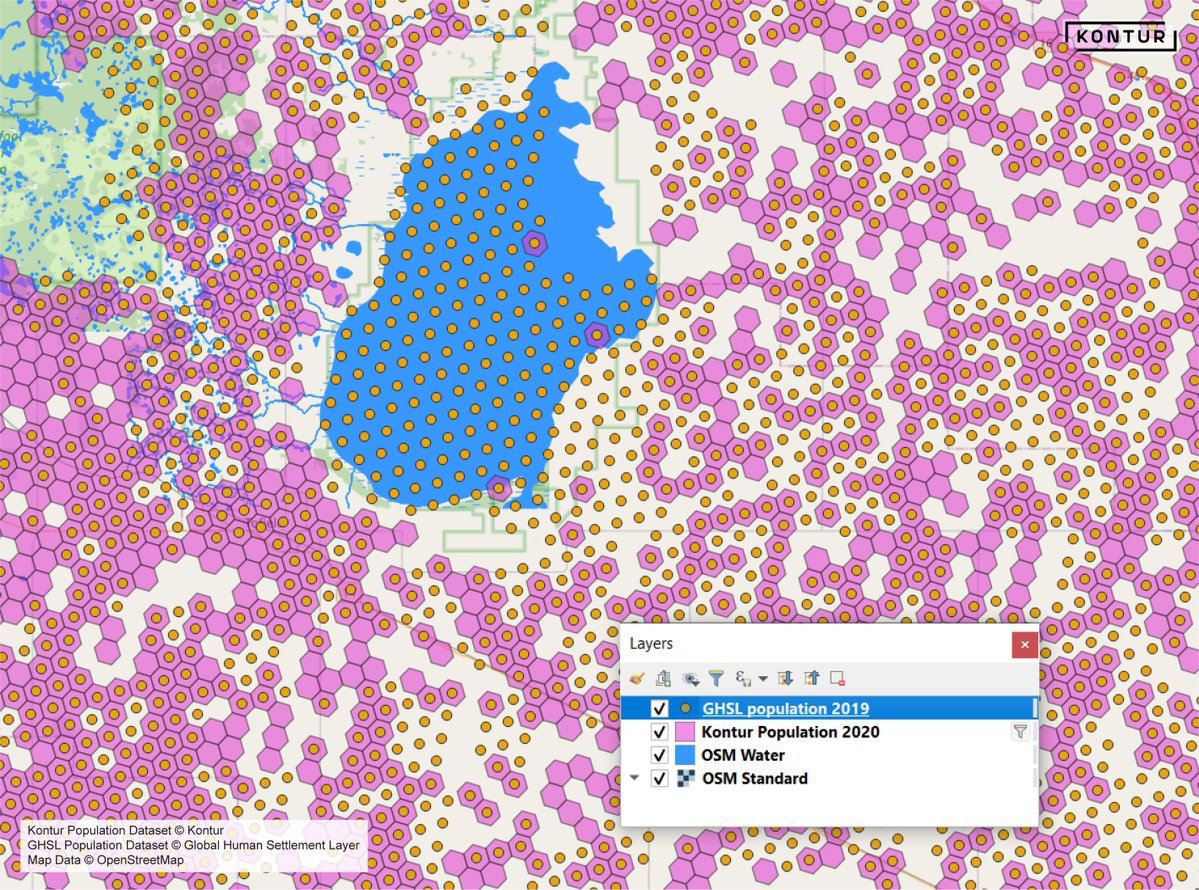Click the Add Group icon
The height and width of the screenshot is (890, 1199).
[x=662, y=678]
